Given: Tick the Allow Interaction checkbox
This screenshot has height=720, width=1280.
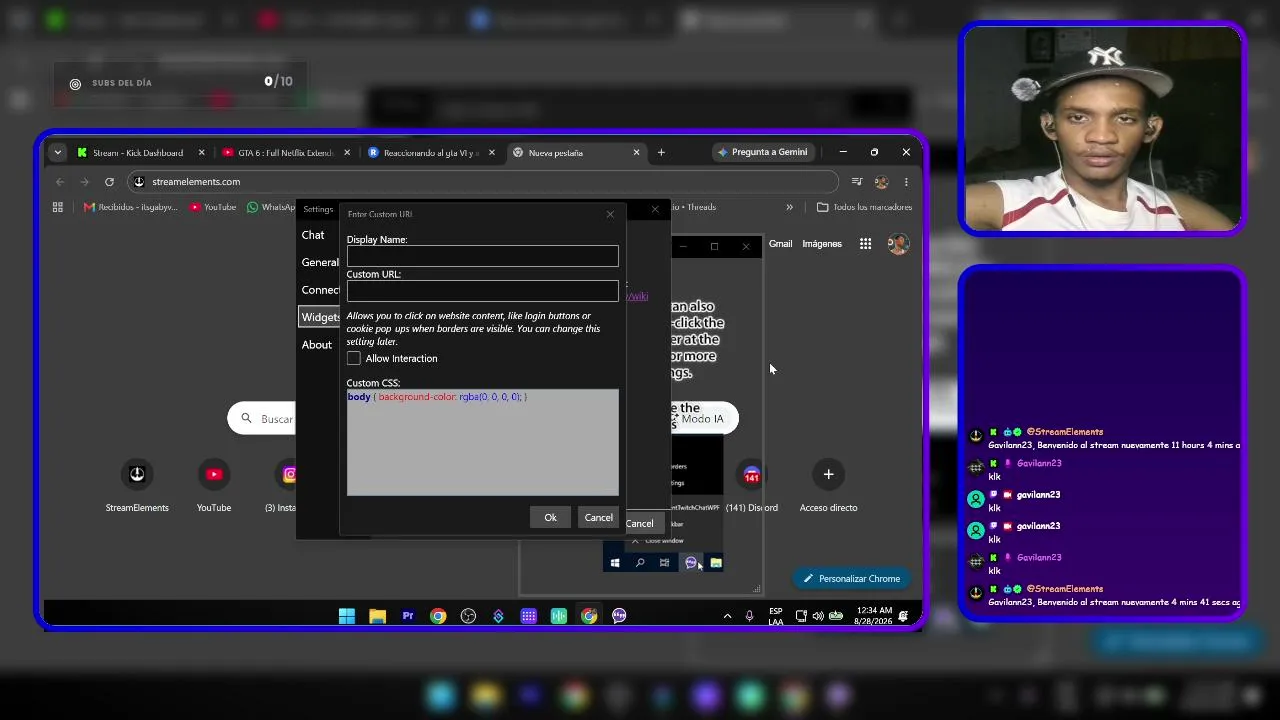Looking at the screenshot, I should point(353,358).
